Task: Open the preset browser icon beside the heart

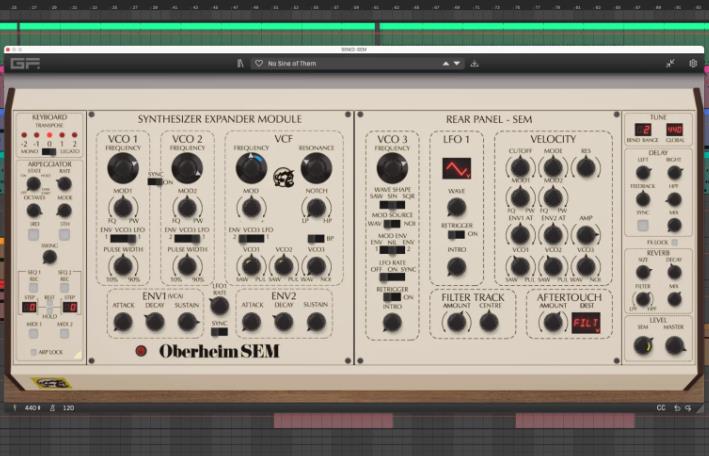Action: click(240, 64)
